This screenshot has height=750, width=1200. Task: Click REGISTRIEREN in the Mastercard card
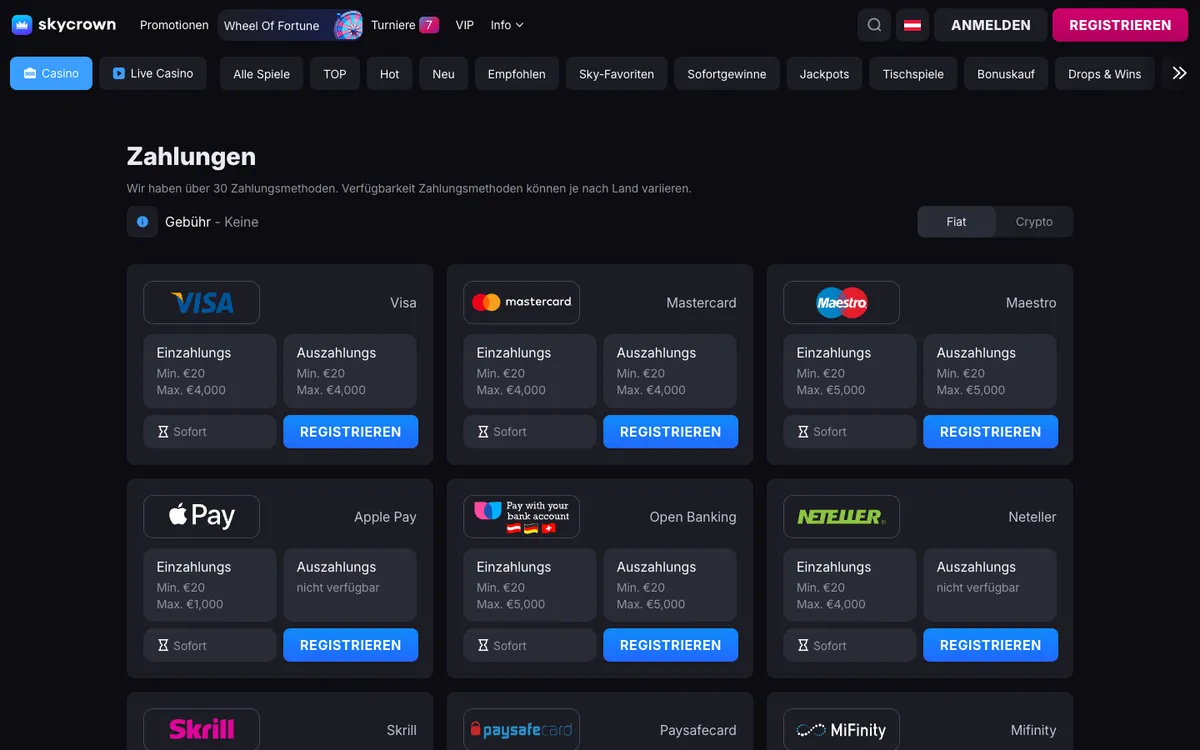pyautogui.click(x=671, y=432)
